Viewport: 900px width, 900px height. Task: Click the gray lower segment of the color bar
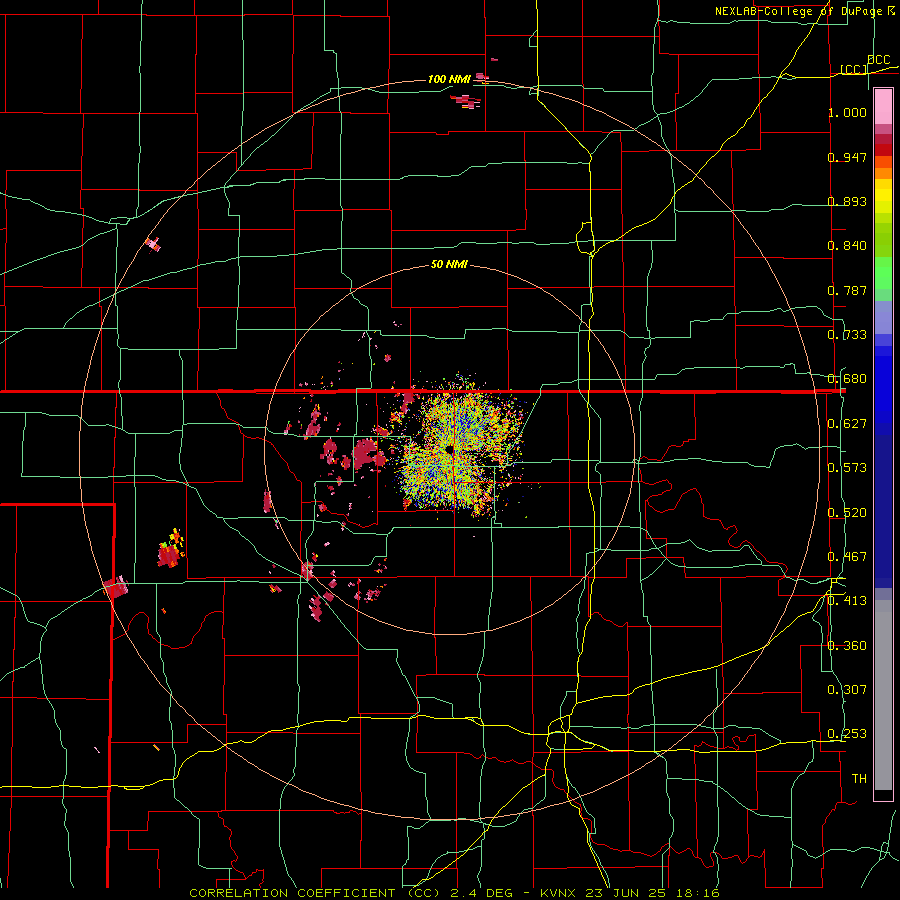pos(883,695)
